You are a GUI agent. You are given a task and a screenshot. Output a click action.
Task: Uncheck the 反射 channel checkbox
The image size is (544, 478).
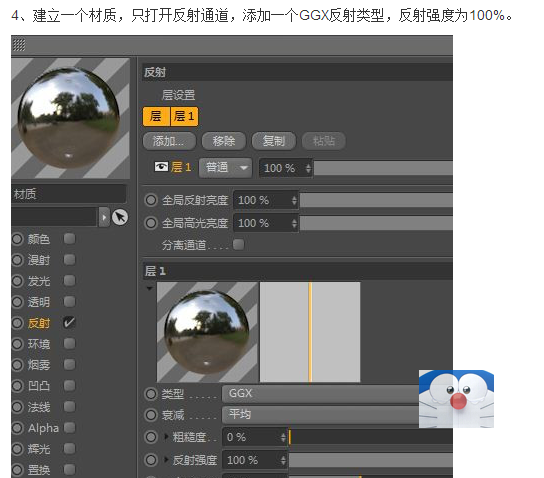coord(69,323)
